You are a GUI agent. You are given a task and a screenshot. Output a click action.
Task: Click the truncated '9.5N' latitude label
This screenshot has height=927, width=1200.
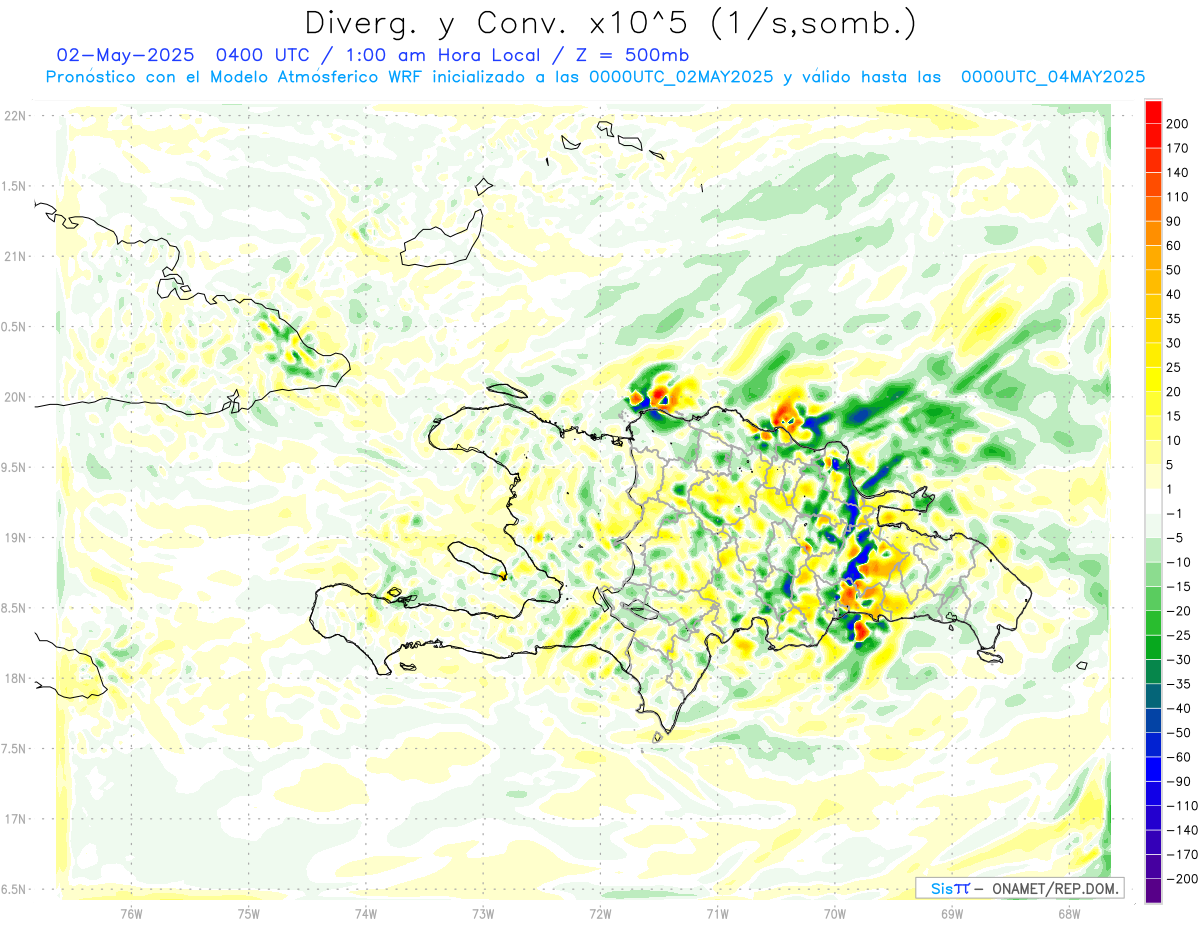[x=14, y=468]
